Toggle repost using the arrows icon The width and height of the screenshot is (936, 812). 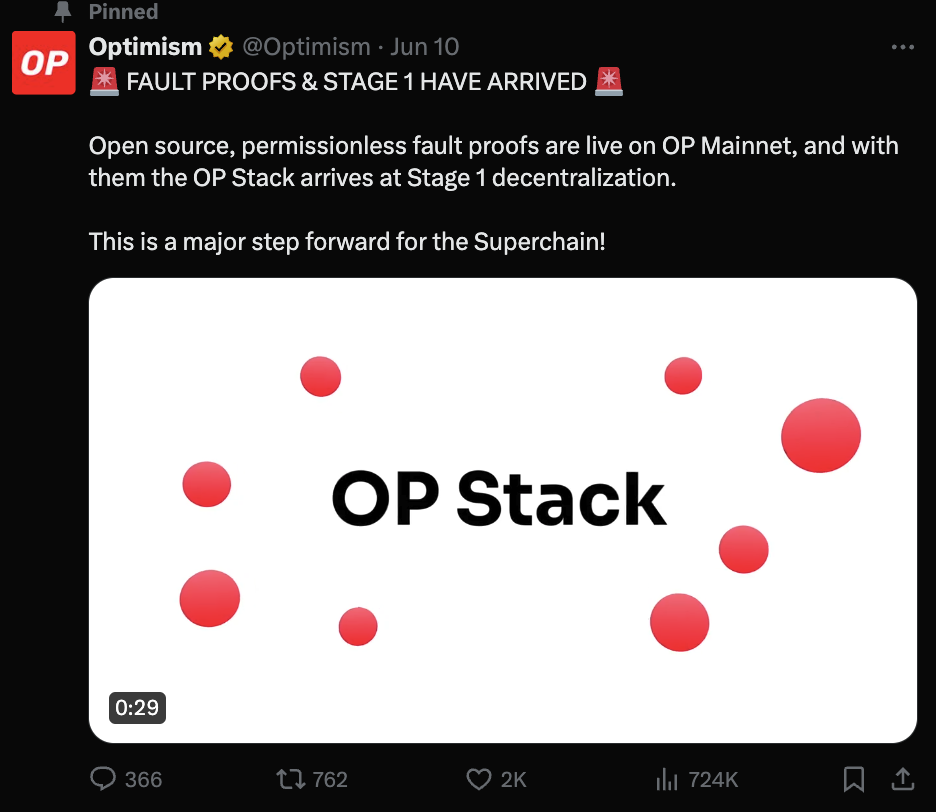click(x=288, y=779)
